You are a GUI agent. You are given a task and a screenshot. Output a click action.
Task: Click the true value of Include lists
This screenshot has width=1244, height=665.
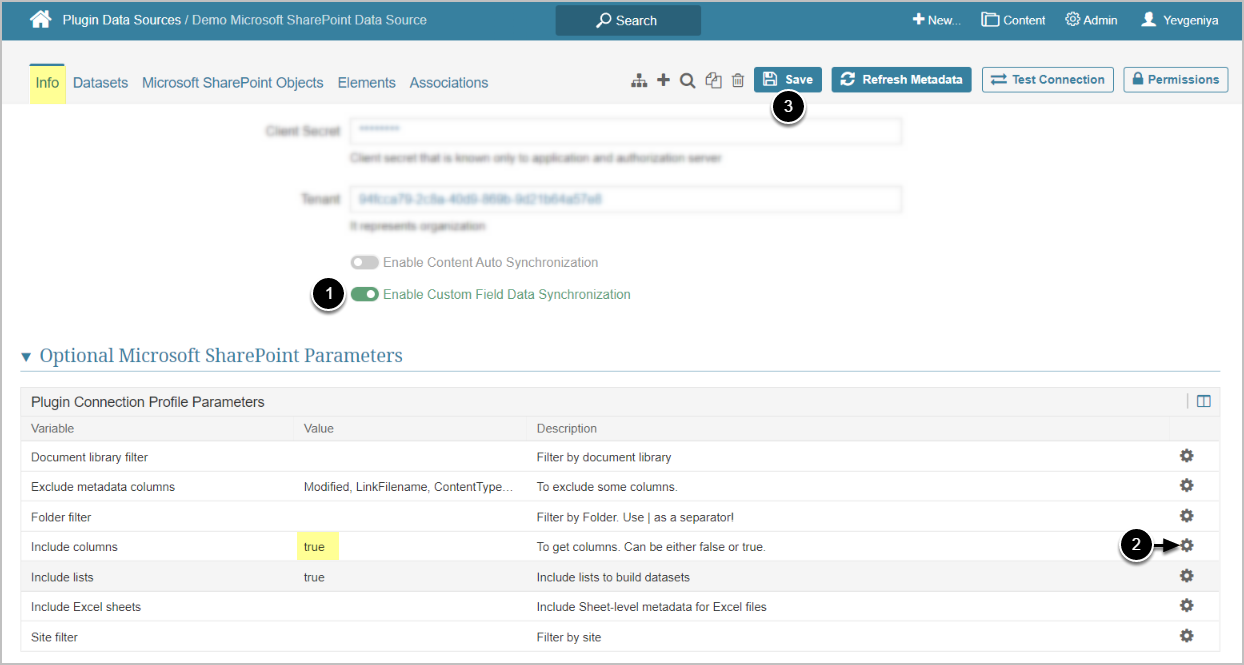314,577
